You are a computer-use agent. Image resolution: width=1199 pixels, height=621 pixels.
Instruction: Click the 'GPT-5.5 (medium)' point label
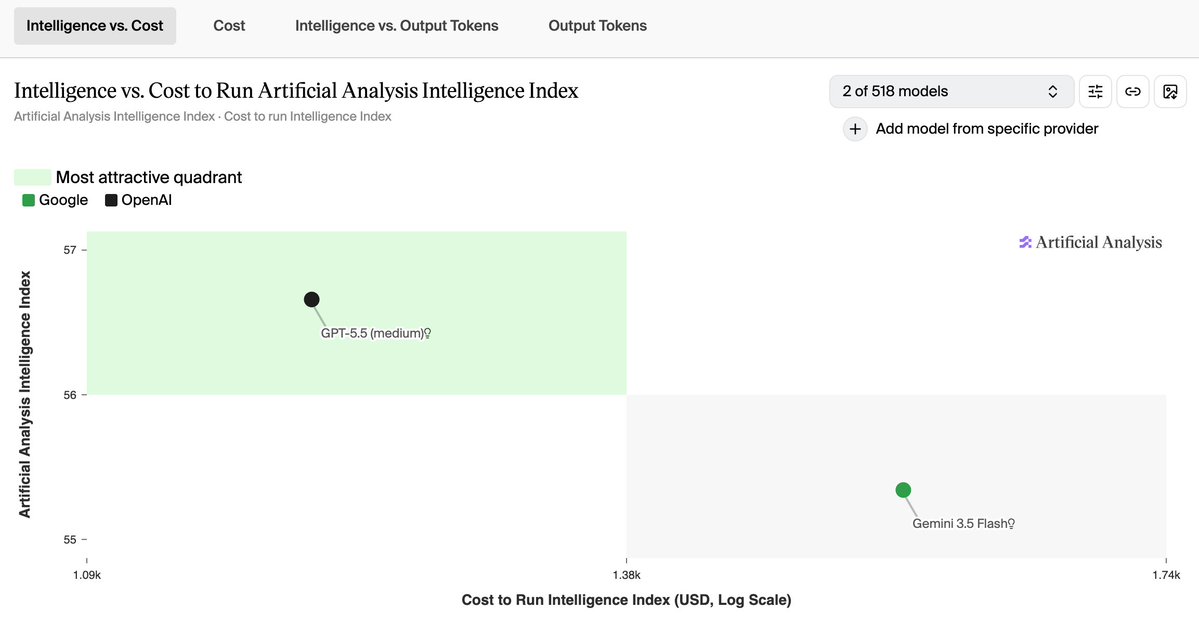pos(372,333)
